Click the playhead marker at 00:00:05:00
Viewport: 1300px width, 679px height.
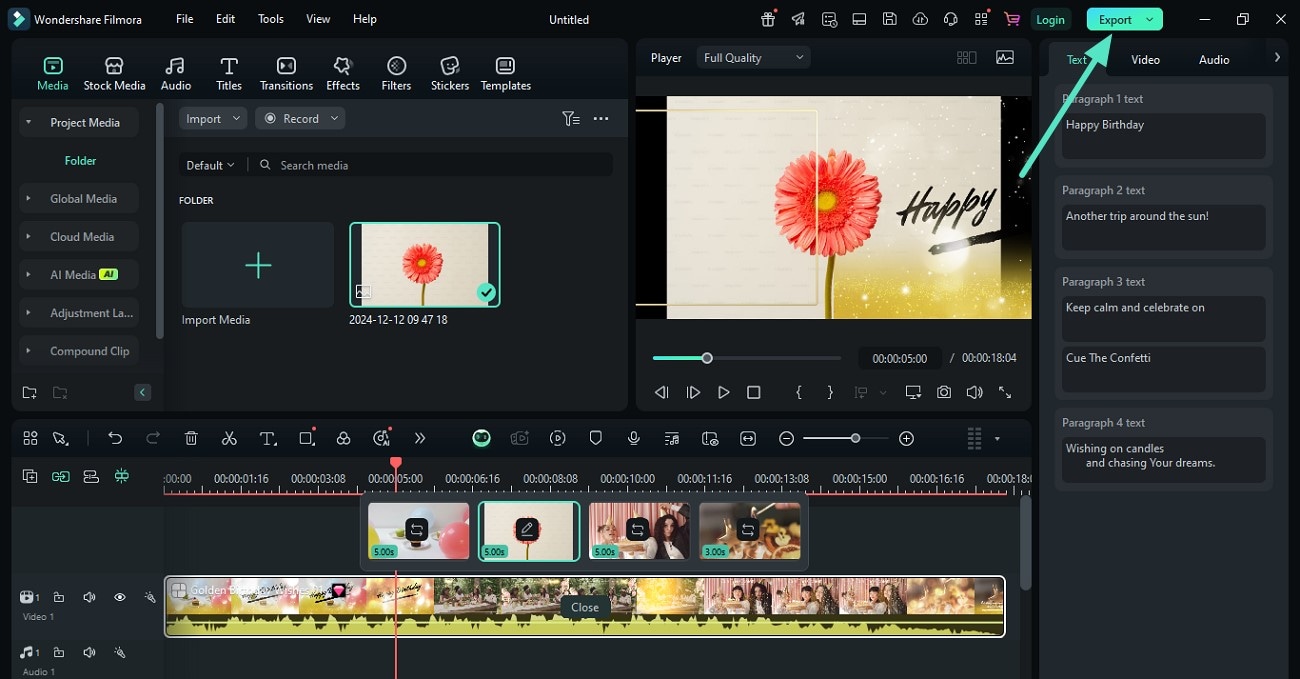396,464
